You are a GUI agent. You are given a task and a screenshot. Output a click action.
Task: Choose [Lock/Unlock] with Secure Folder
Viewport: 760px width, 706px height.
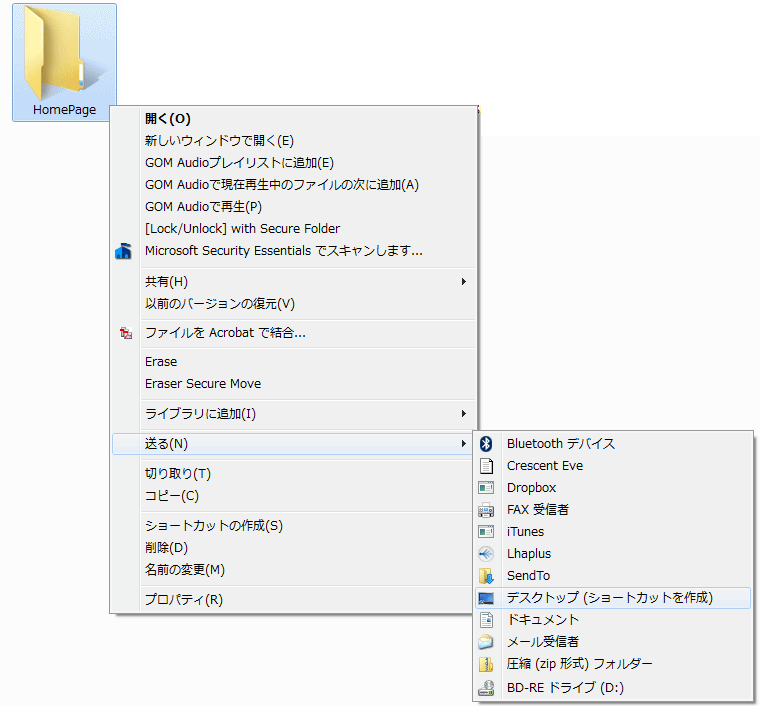(x=293, y=229)
